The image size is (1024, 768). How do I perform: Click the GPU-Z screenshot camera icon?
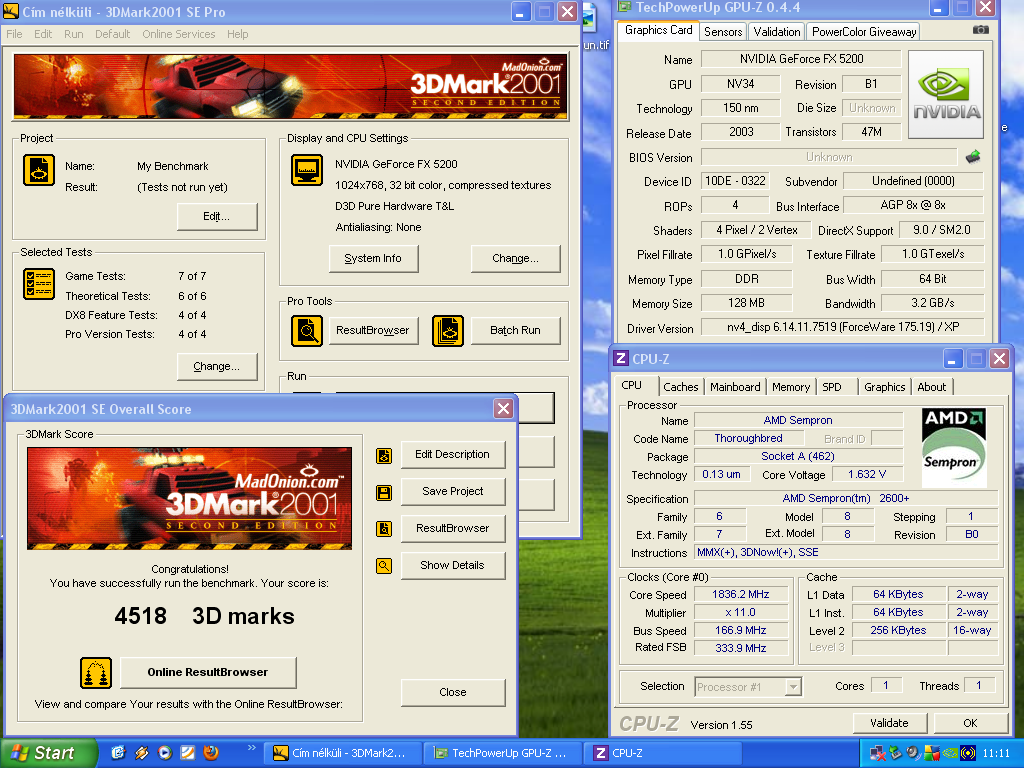(x=980, y=30)
